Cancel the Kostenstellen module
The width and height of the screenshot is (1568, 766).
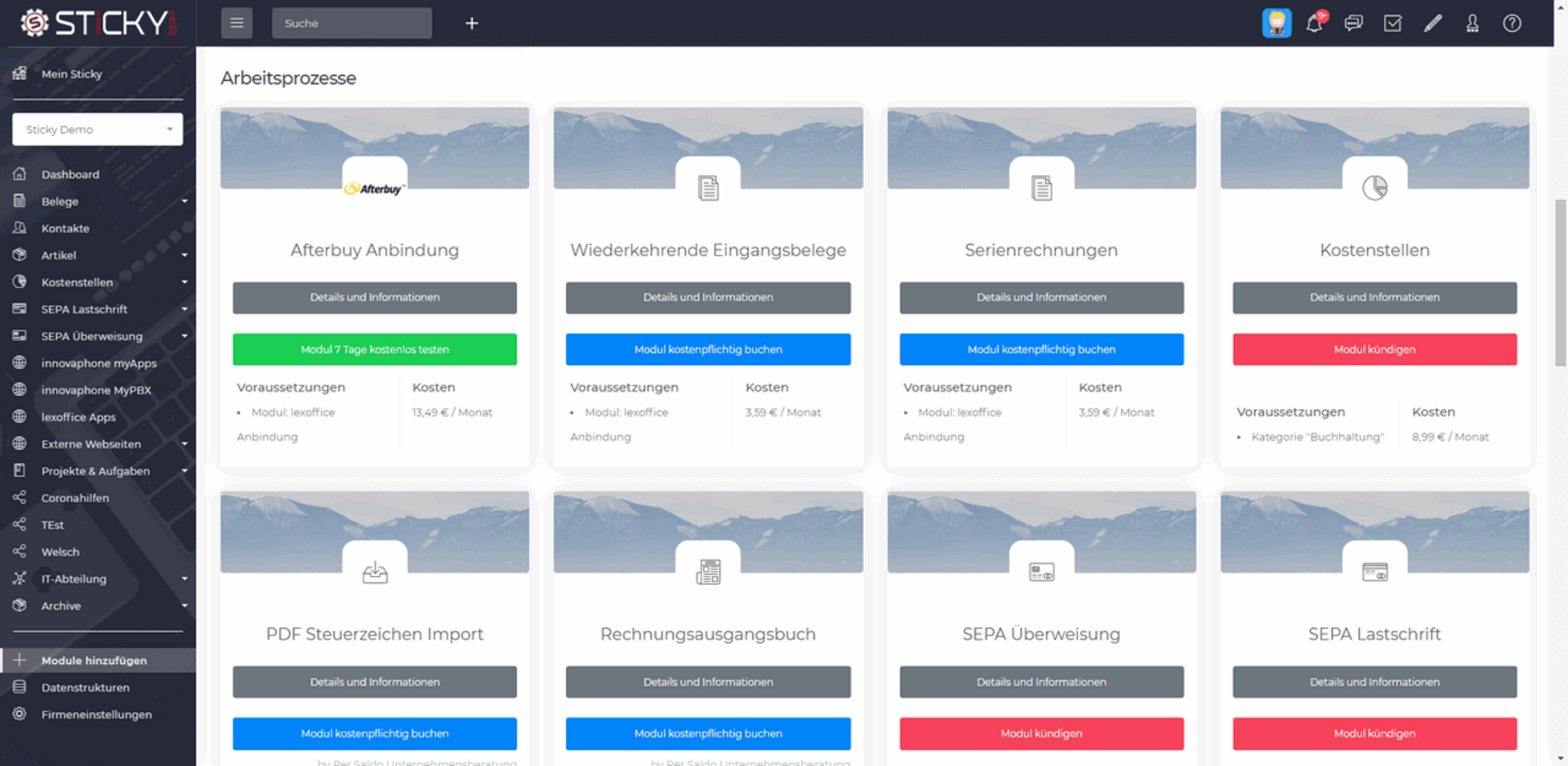[x=1374, y=350]
